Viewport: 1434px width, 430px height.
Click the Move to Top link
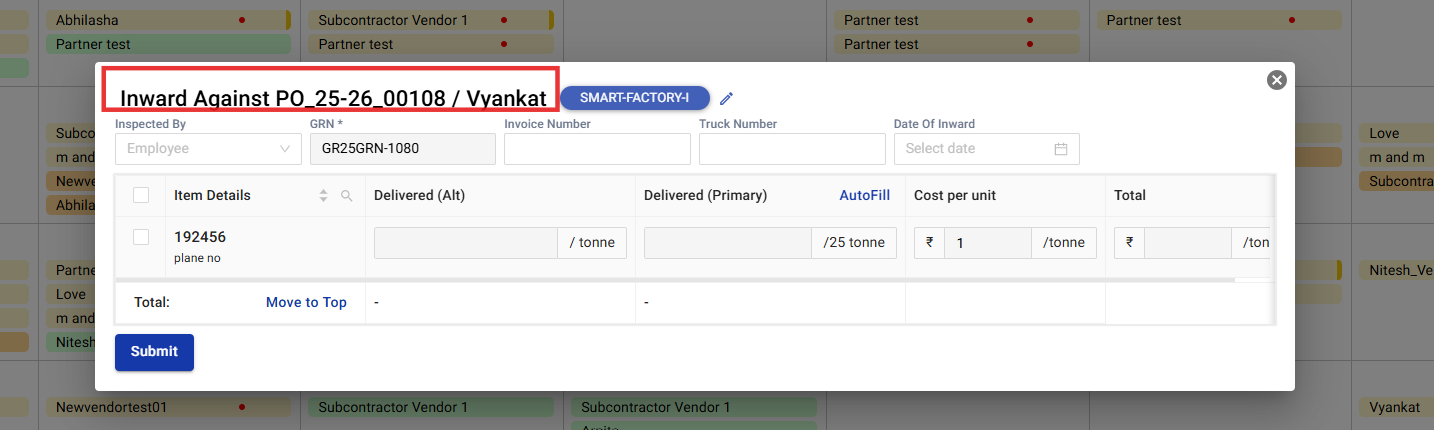pyautogui.click(x=306, y=302)
